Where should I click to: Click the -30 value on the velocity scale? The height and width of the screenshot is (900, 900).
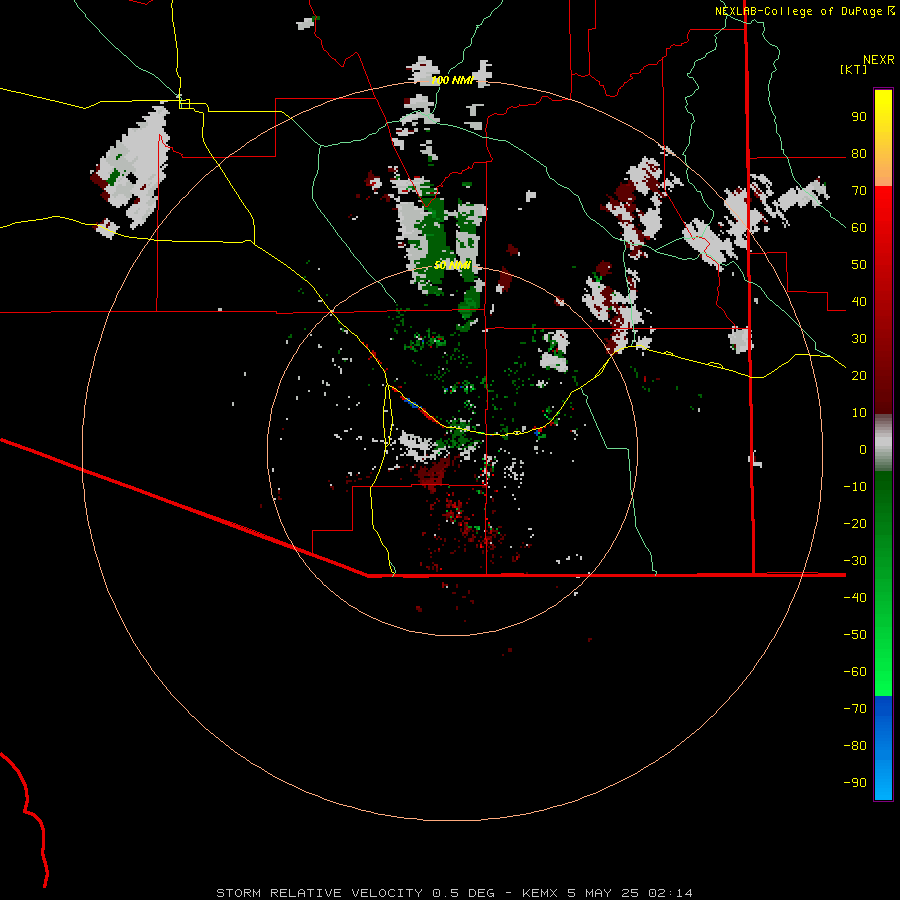pos(855,561)
